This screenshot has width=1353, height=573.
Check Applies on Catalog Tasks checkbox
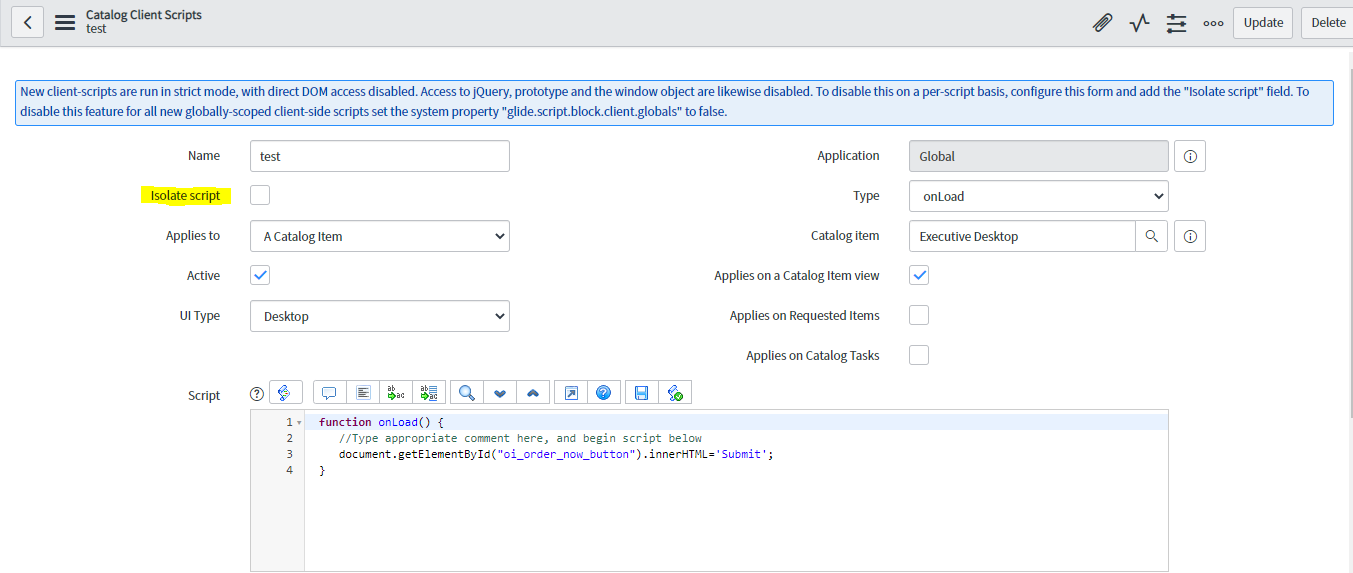coord(919,355)
